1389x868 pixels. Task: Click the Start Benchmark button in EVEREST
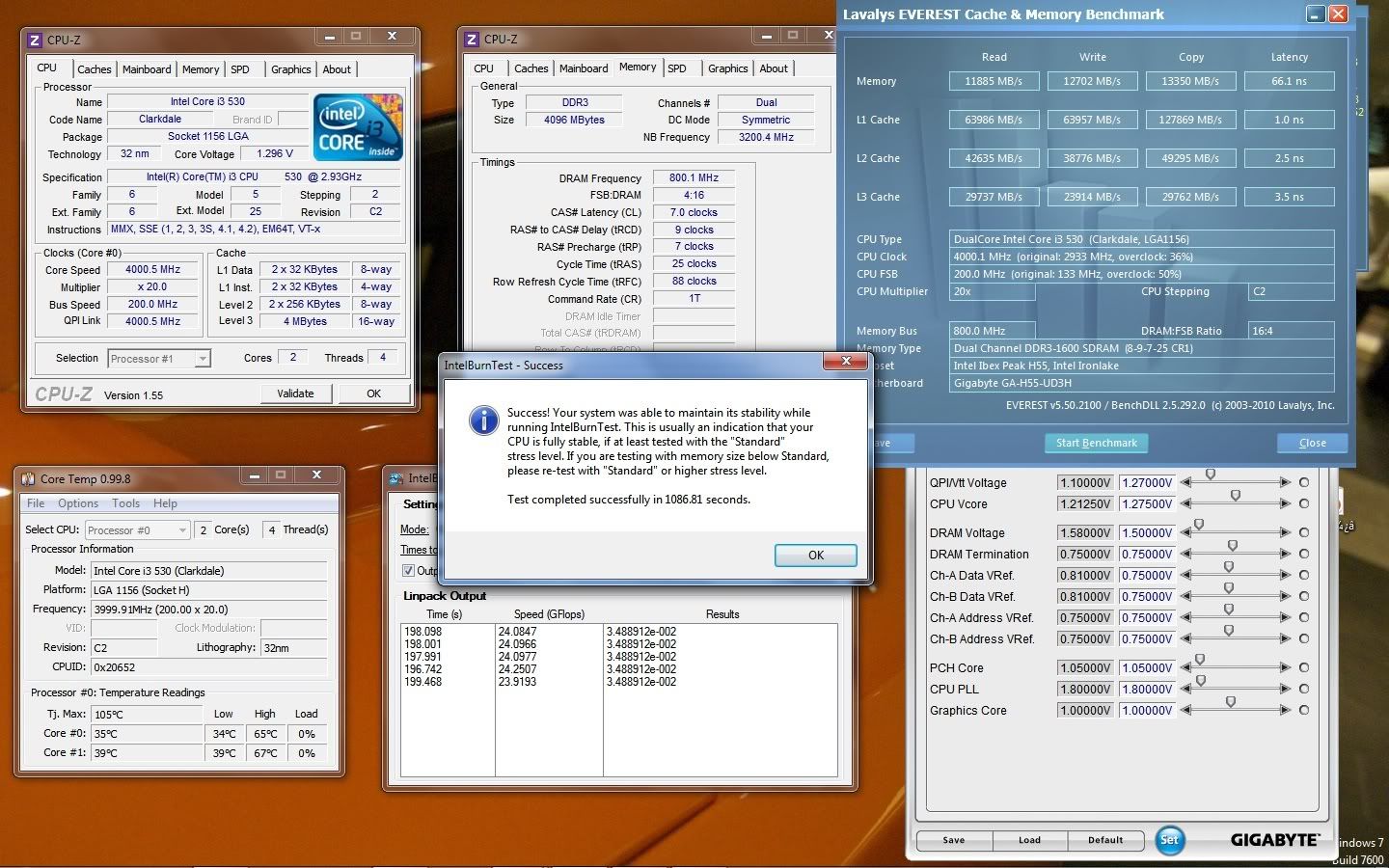tap(1096, 443)
